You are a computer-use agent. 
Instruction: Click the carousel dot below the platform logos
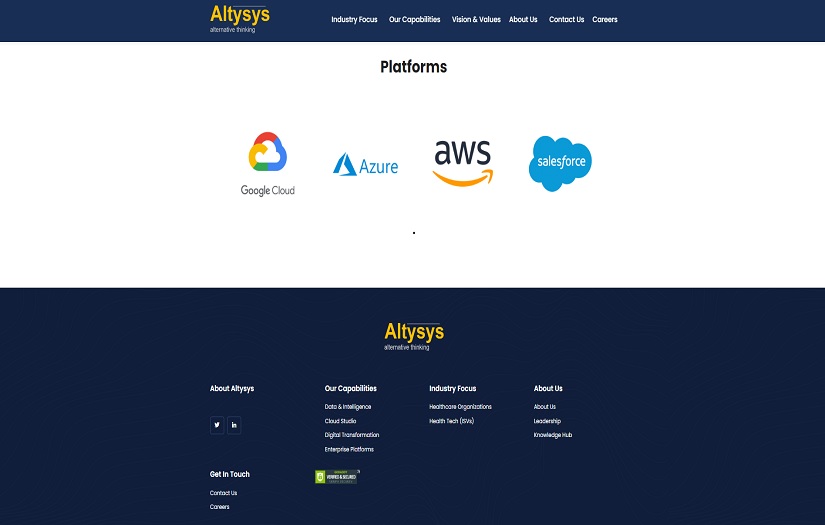pos(414,233)
